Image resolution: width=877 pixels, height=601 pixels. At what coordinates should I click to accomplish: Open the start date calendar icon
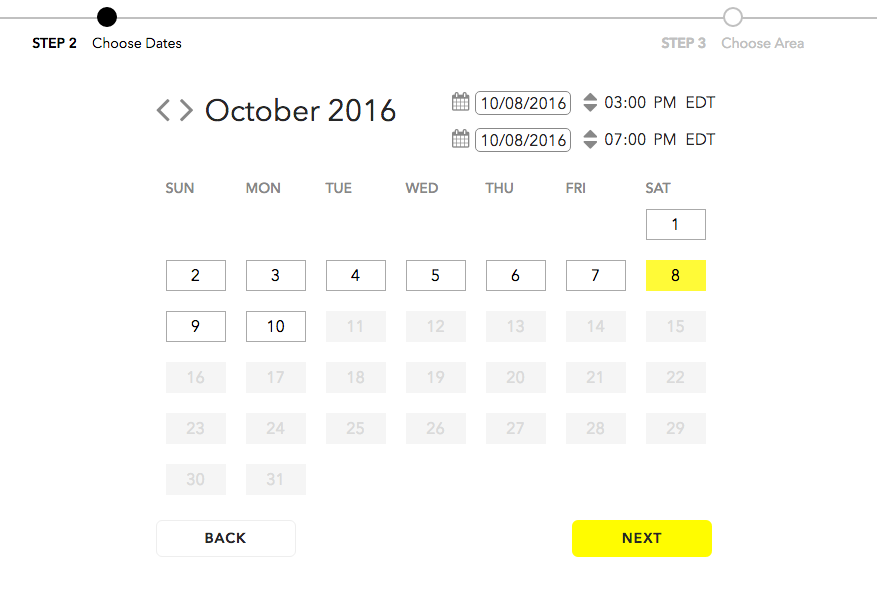(460, 102)
